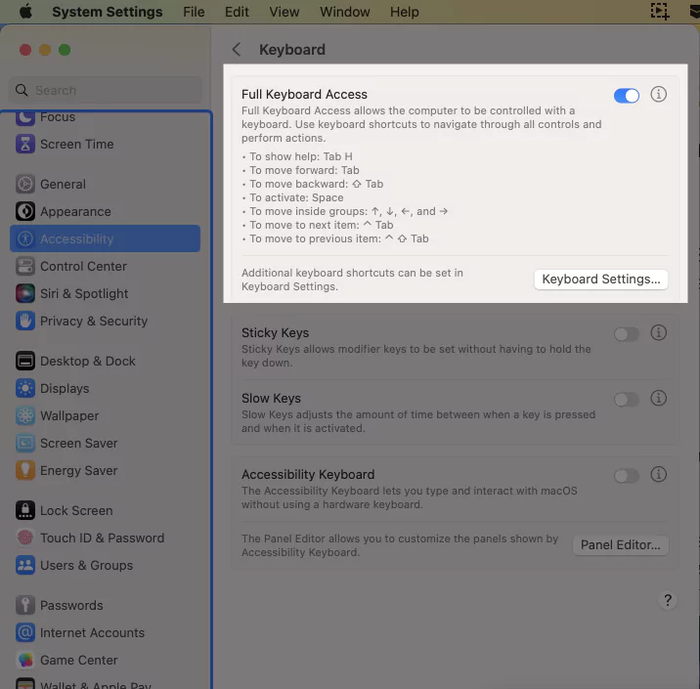The image size is (700, 689).
Task: Disable the Full Keyboard Access switch
Action: point(626,95)
